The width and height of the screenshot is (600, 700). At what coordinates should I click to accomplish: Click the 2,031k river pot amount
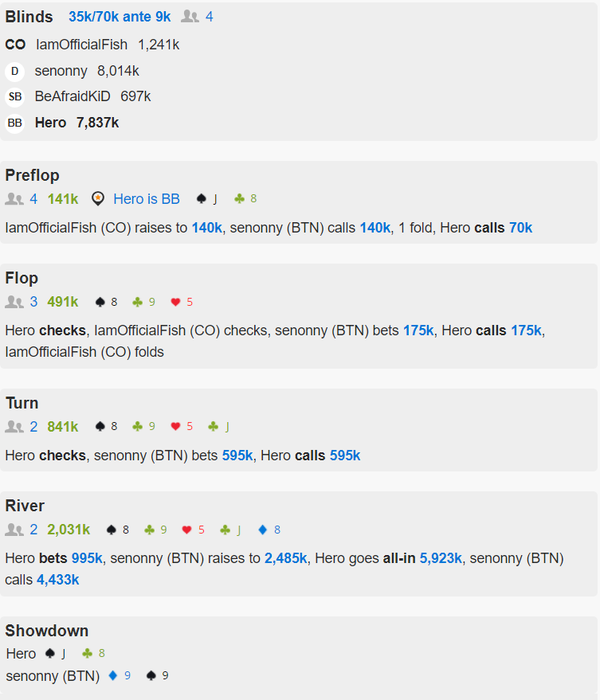[x=68, y=530]
